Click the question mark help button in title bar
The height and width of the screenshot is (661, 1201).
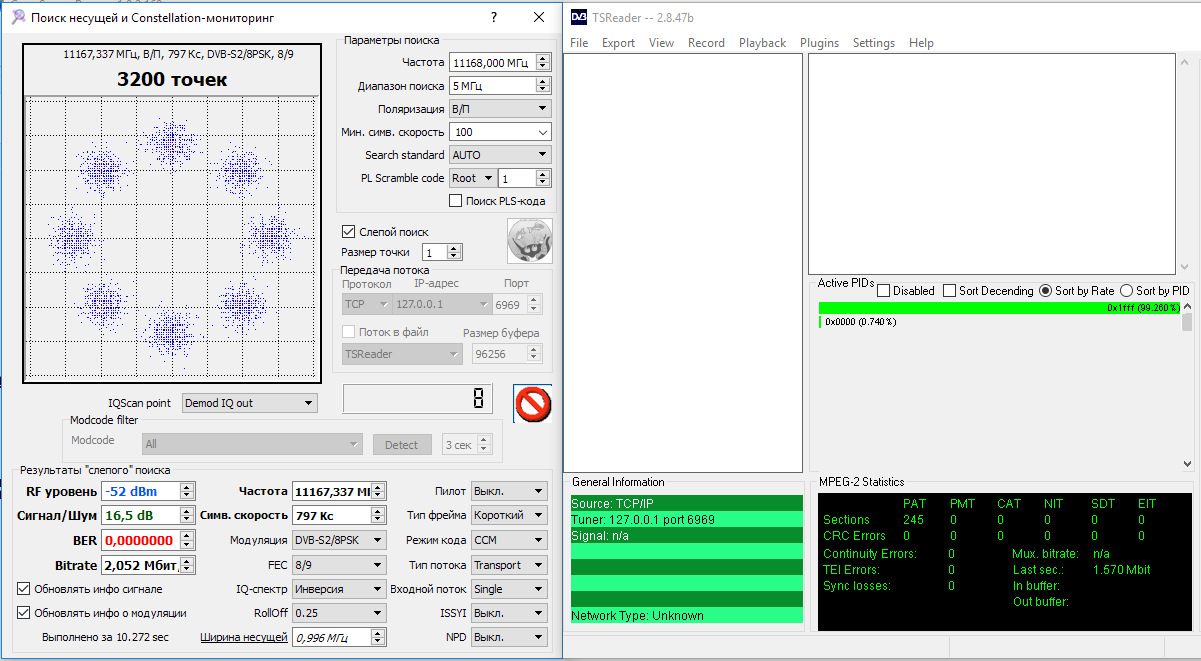click(x=494, y=18)
